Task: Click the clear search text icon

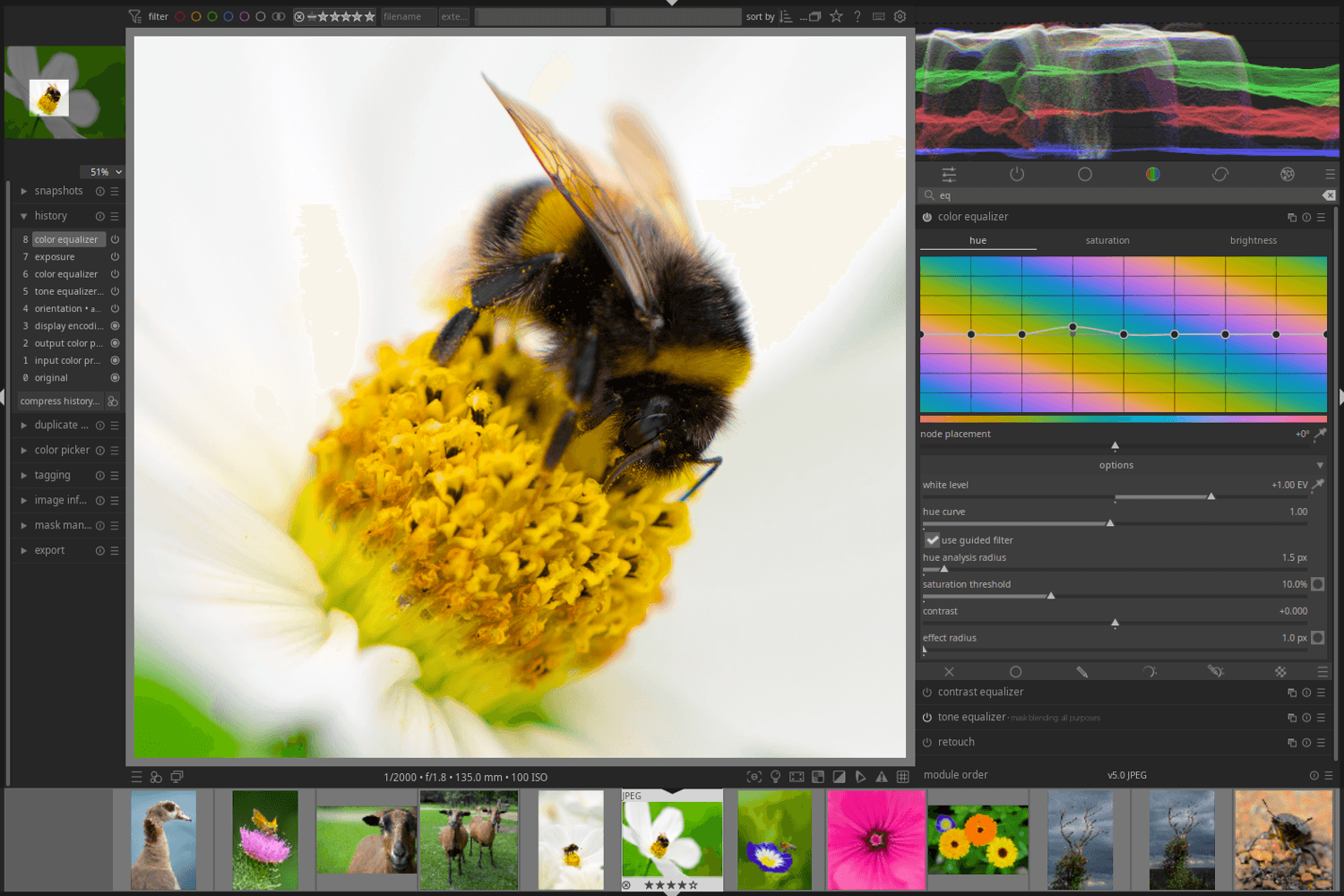Action: click(1328, 195)
